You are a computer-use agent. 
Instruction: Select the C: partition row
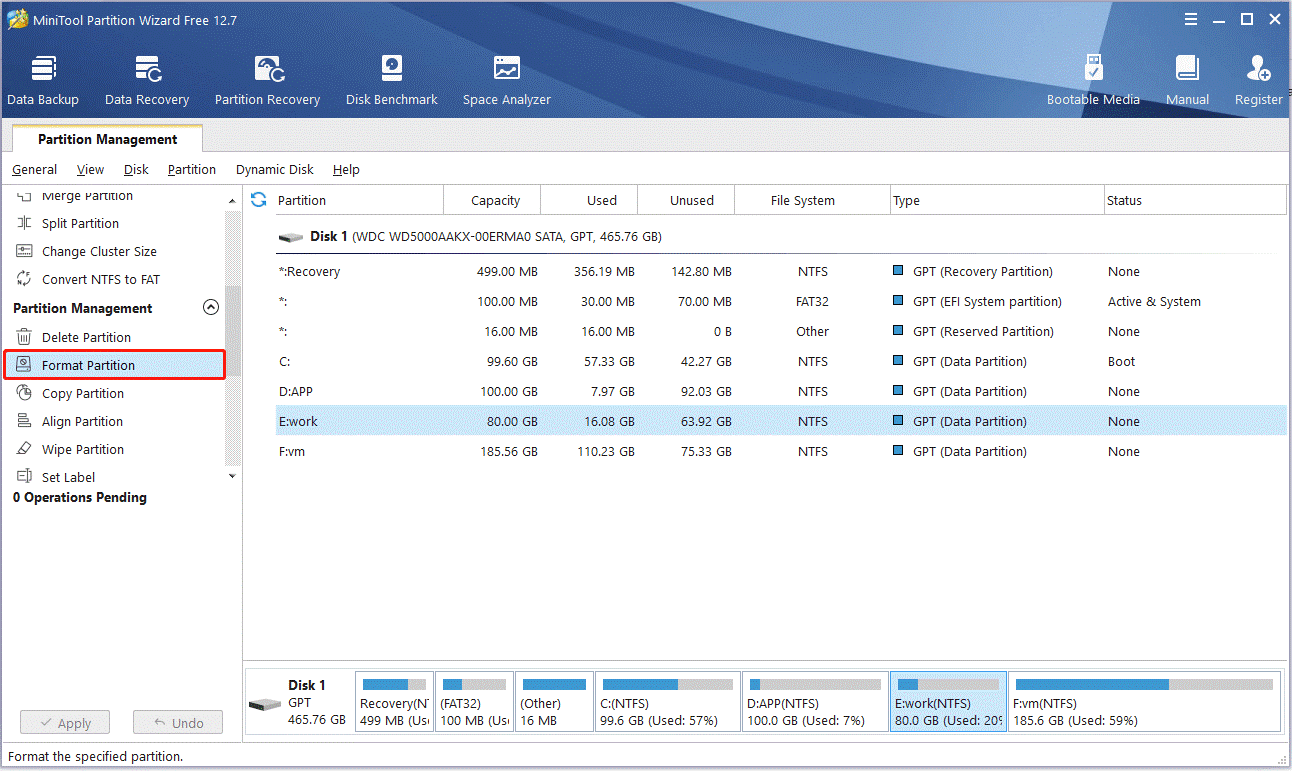781,362
